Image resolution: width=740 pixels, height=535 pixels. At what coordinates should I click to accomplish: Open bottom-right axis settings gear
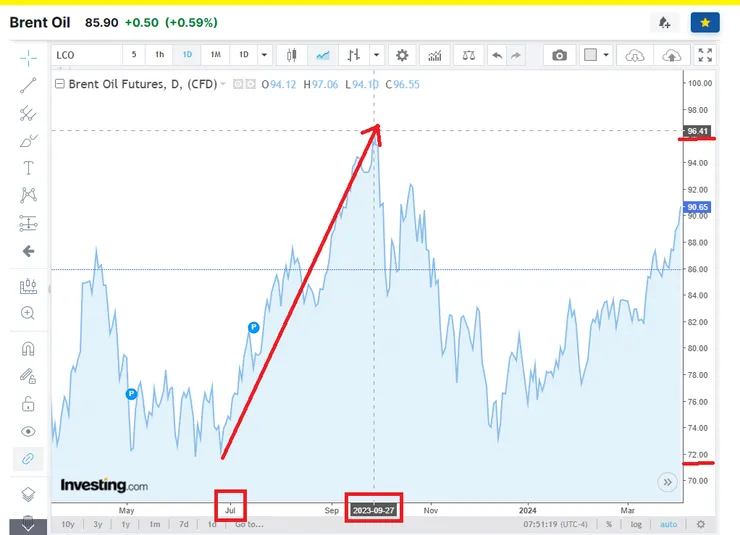pos(701,524)
